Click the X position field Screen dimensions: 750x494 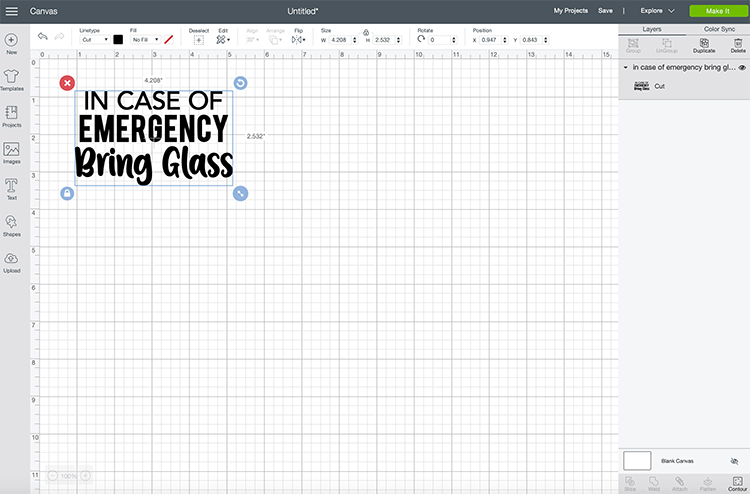(x=490, y=40)
